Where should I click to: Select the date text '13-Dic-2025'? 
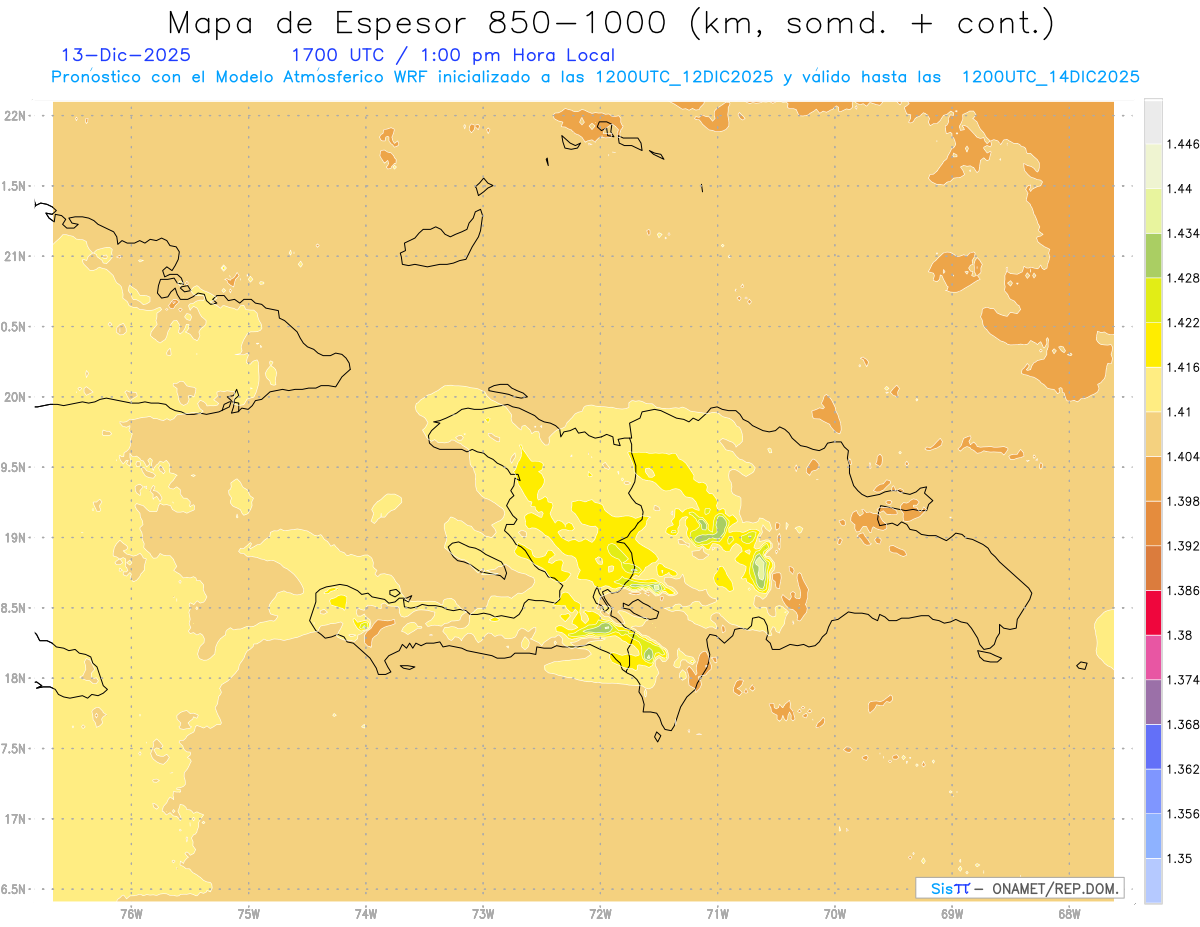(x=126, y=55)
